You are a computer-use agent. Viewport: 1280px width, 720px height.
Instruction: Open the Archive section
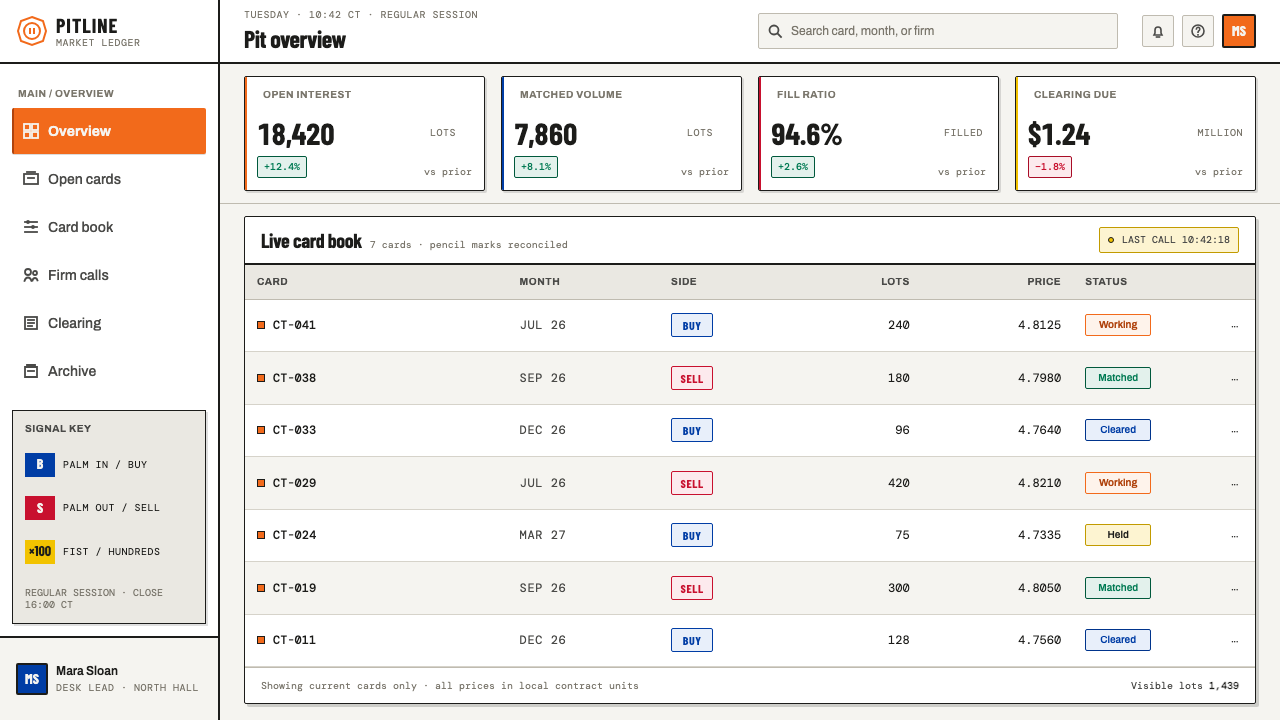[109, 371]
